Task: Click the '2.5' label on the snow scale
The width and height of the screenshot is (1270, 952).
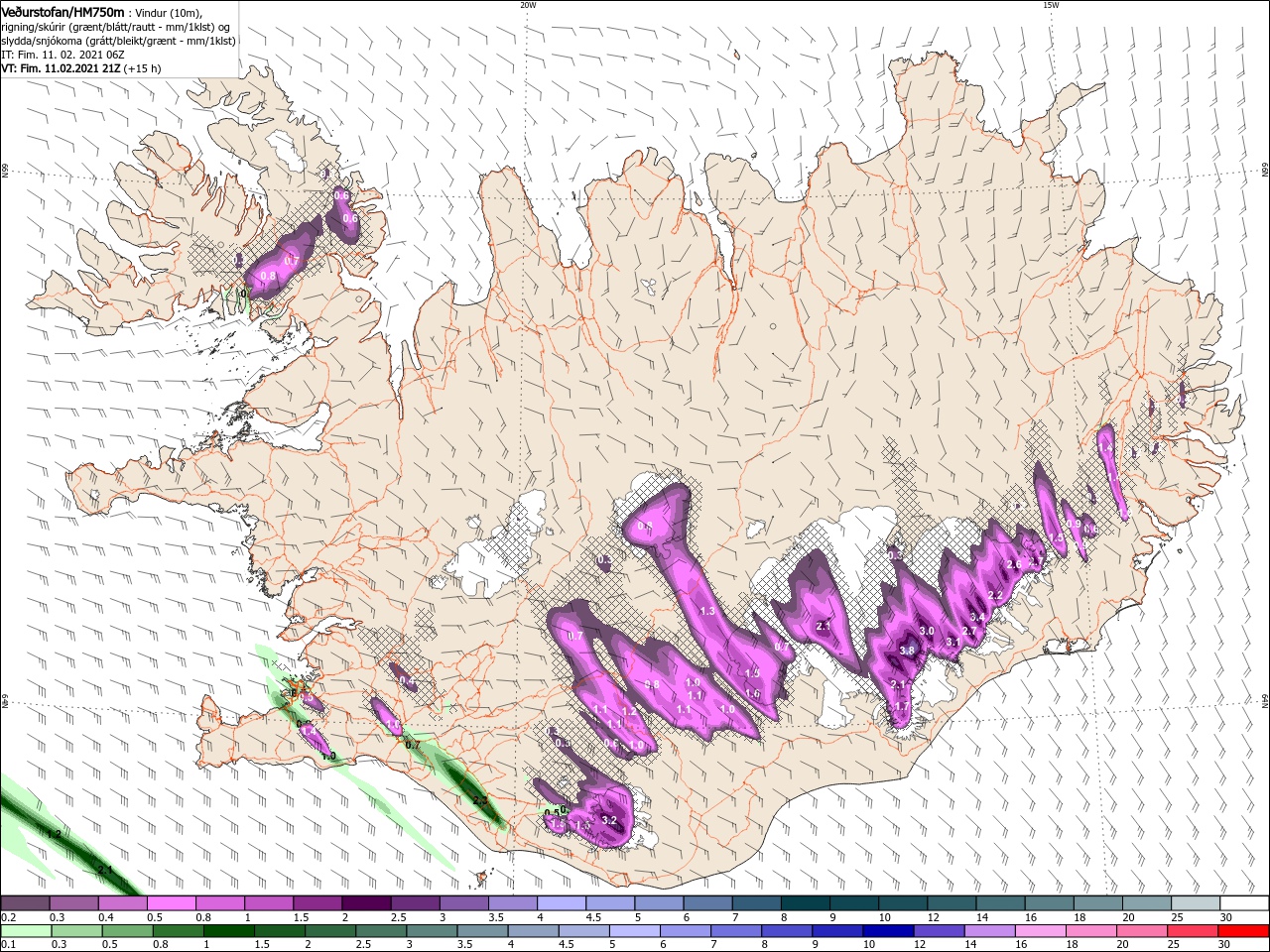Action: pyautogui.click(x=398, y=917)
